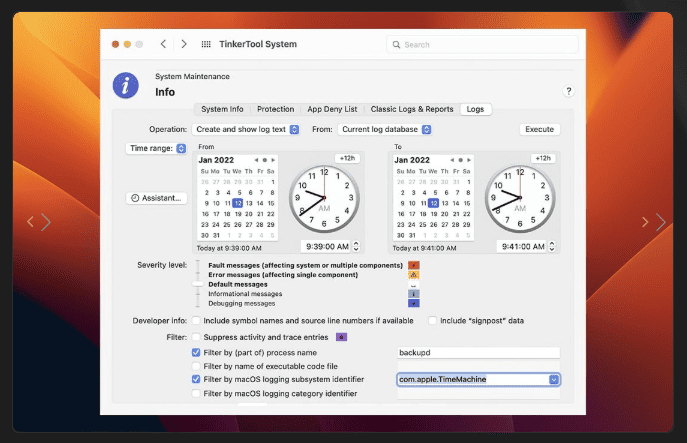Go back with the toolbar back arrow
This screenshot has height=443, width=687.
click(x=163, y=44)
